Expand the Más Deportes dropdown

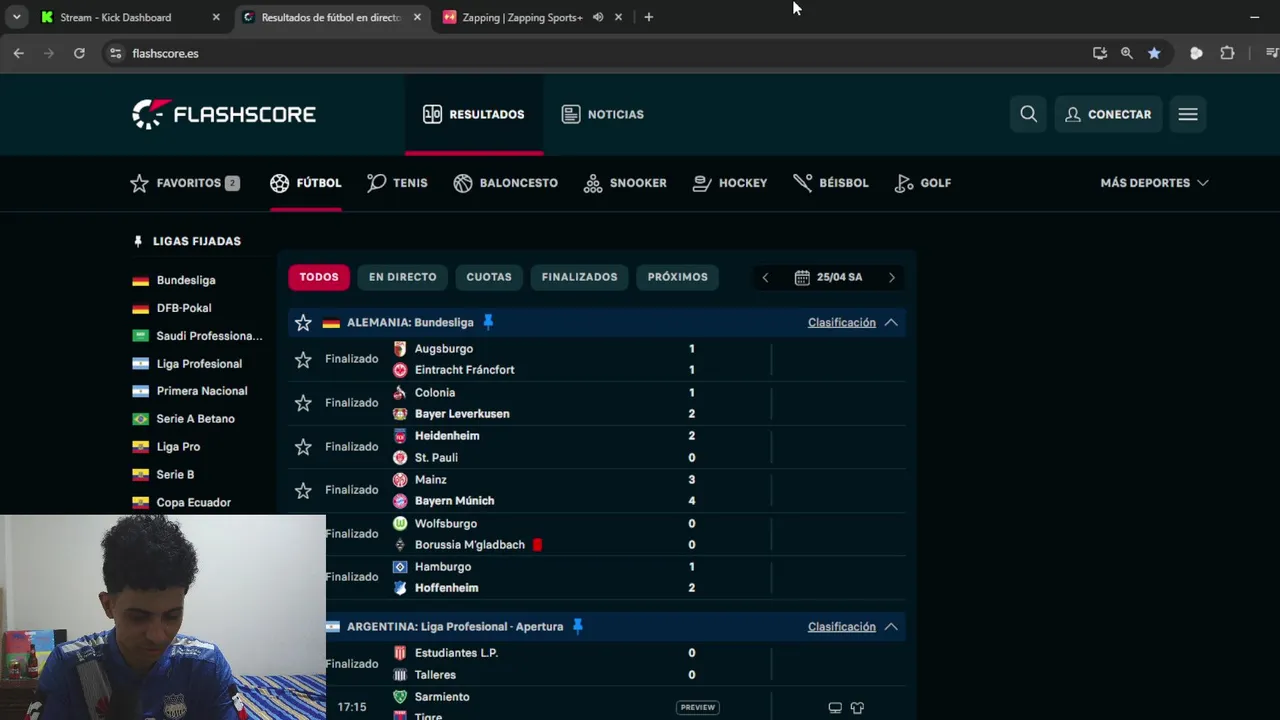(1154, 183)
